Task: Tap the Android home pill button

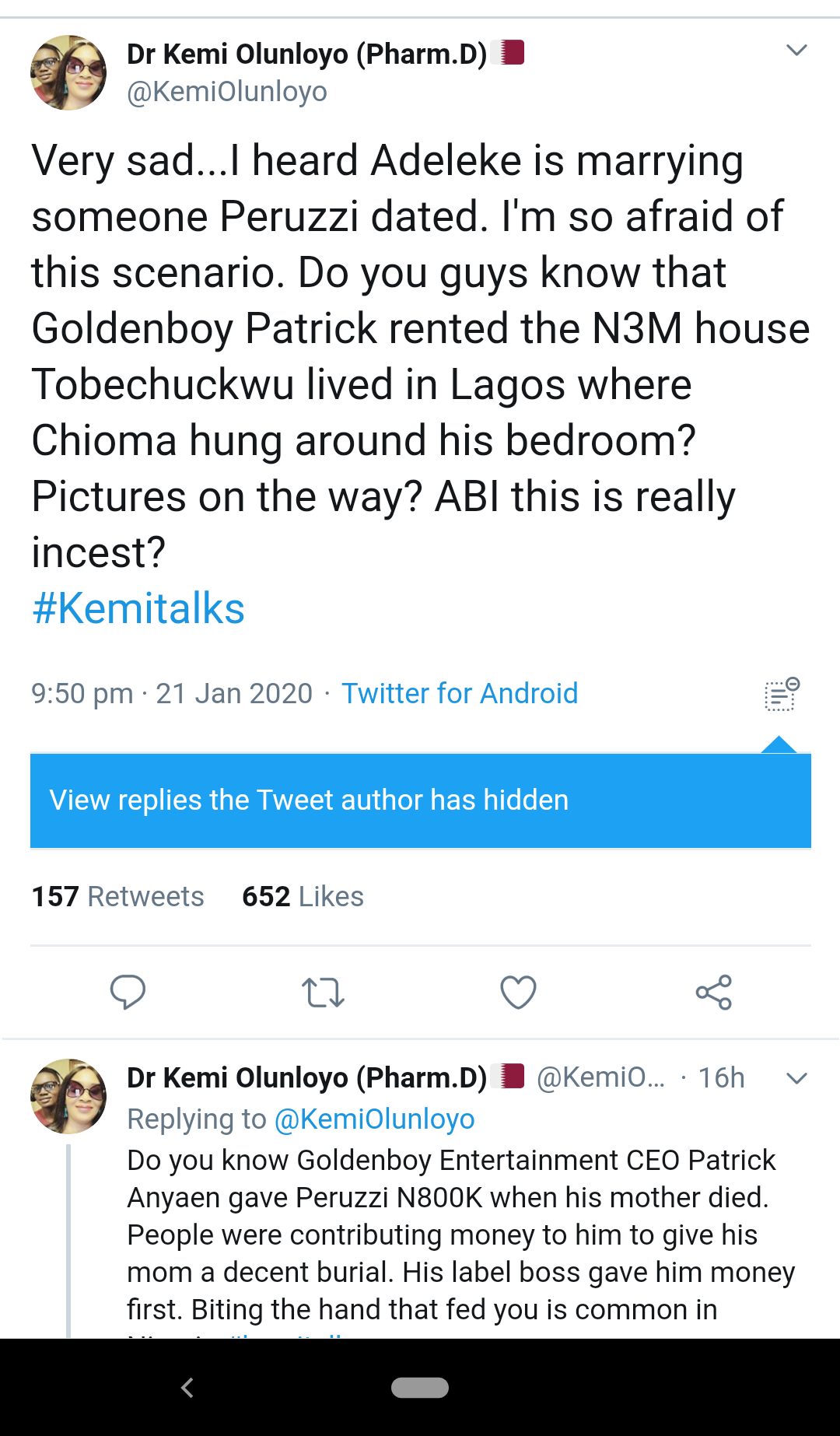Action: pos(420,1388)
